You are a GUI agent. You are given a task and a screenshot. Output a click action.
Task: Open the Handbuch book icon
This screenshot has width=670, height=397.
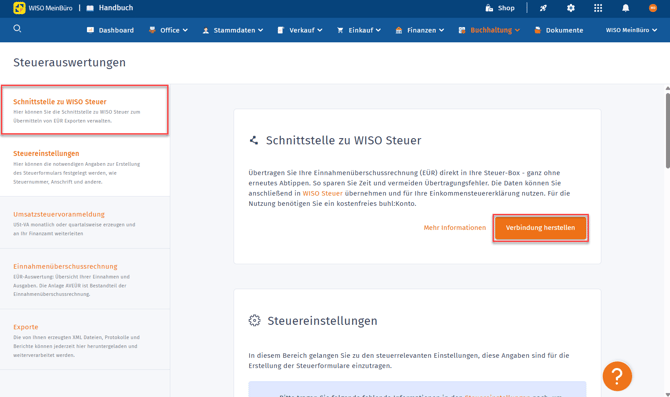[x=90, y=8]
